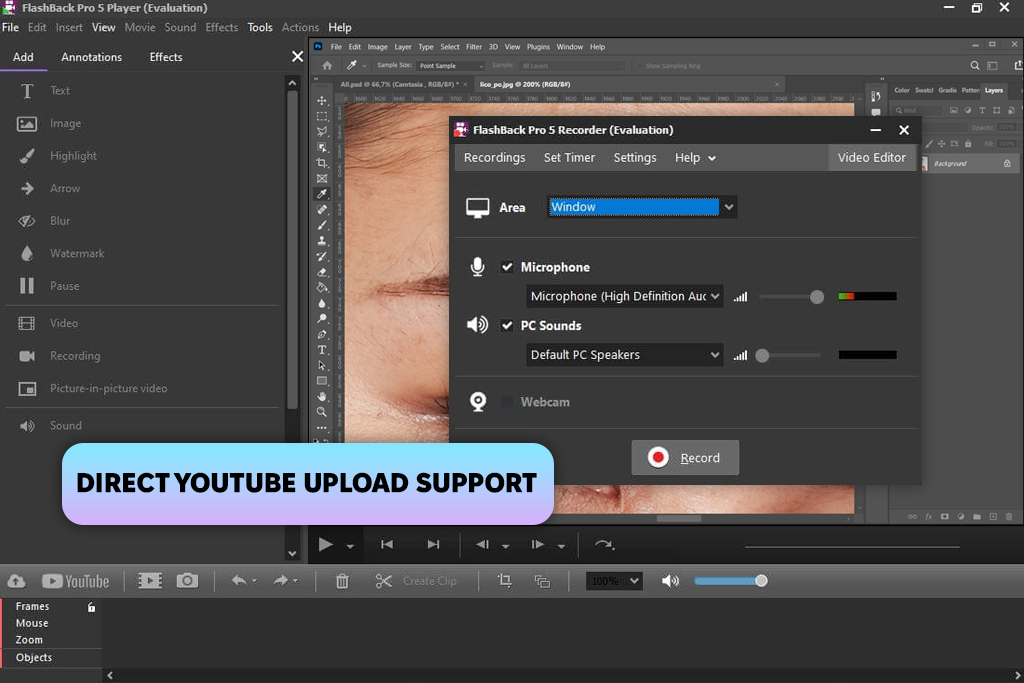Select the crop tool icon

click(504, 581)
